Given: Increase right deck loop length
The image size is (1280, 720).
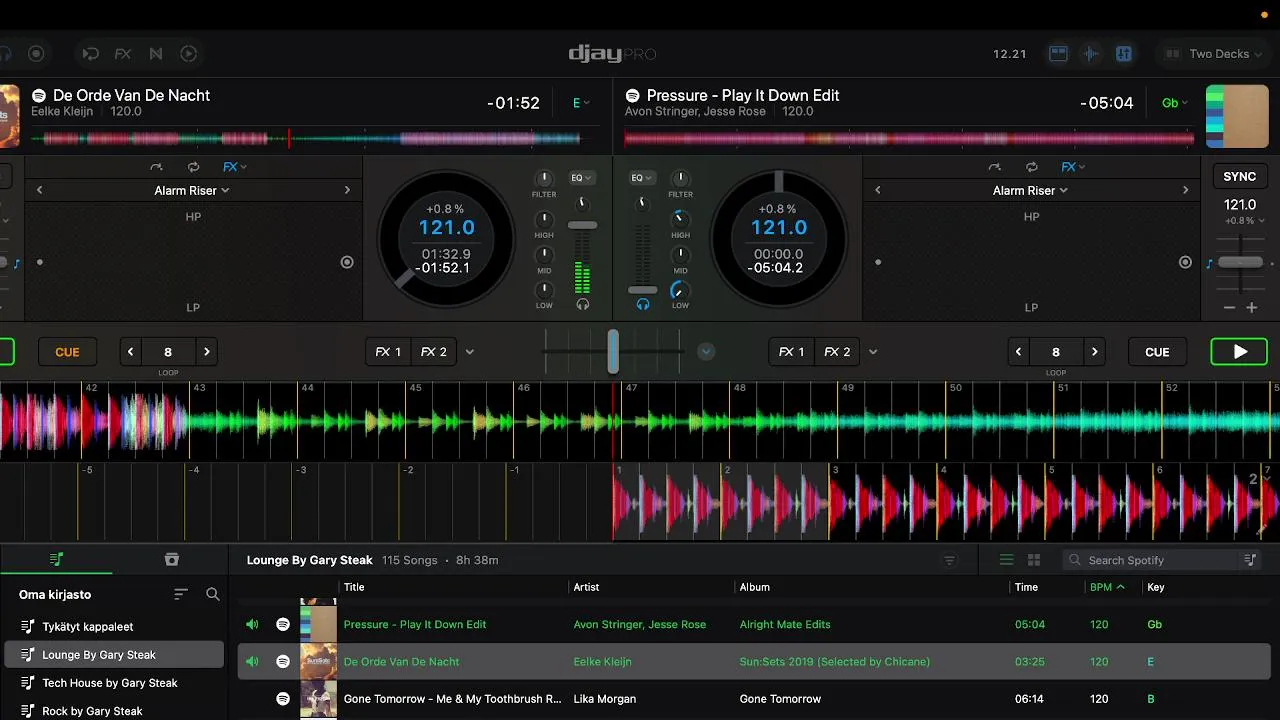Looking at the screenshot, I should click(1094, 352).
